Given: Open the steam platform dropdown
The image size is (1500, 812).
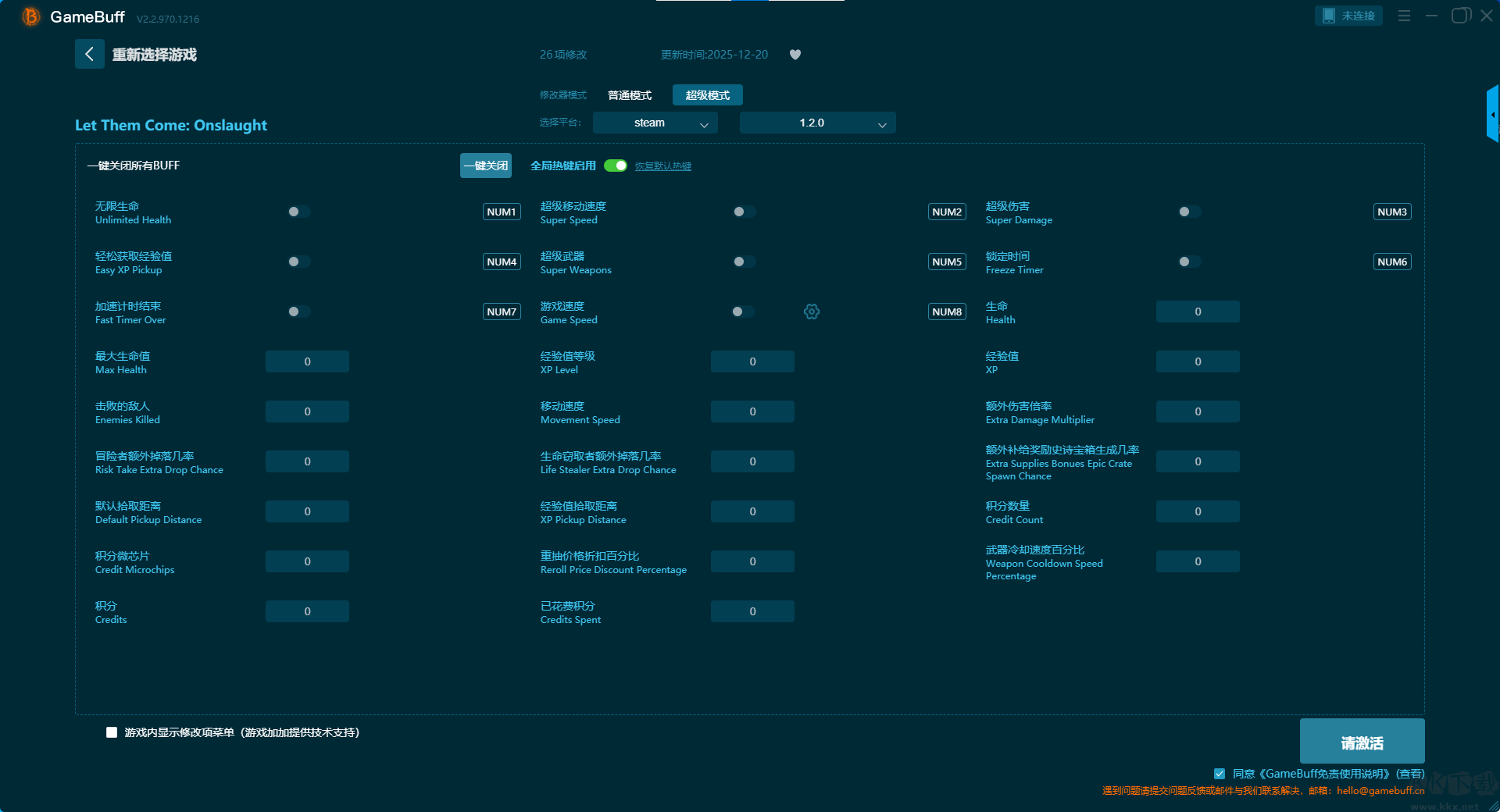Looking at the screenshot, I should 655,123.
